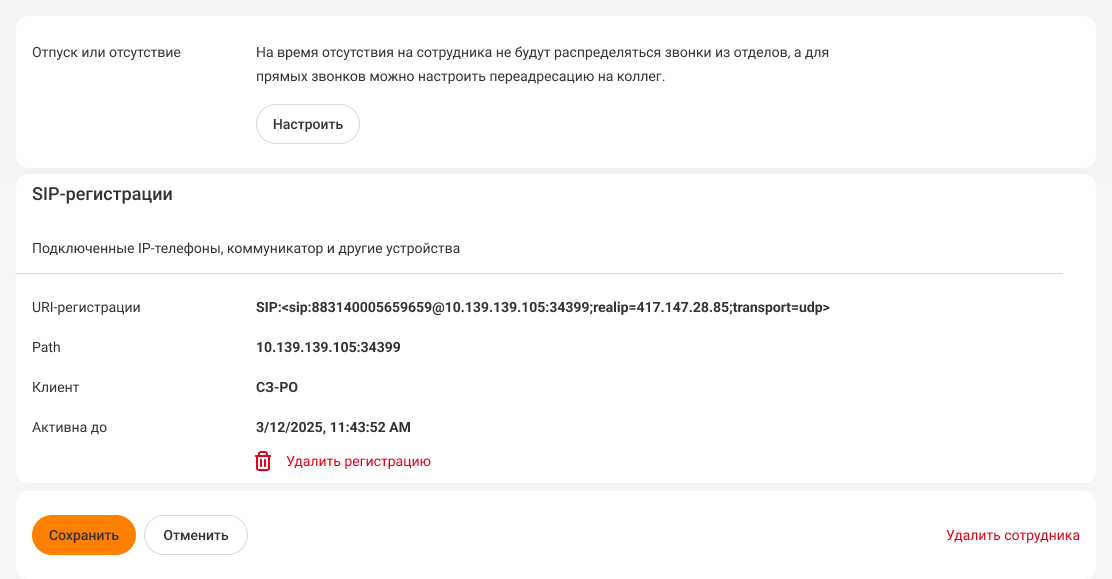Click the divider line below the SIP subtitle

tap(540, 273)
